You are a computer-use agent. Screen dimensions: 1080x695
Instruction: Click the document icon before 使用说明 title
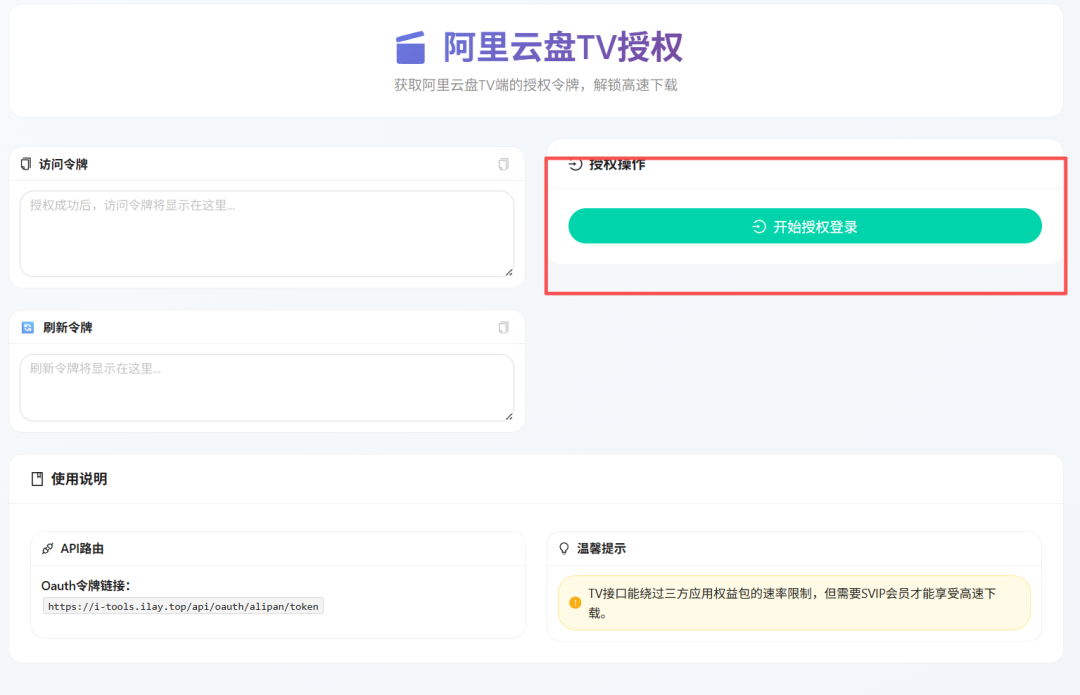(36, 478)
